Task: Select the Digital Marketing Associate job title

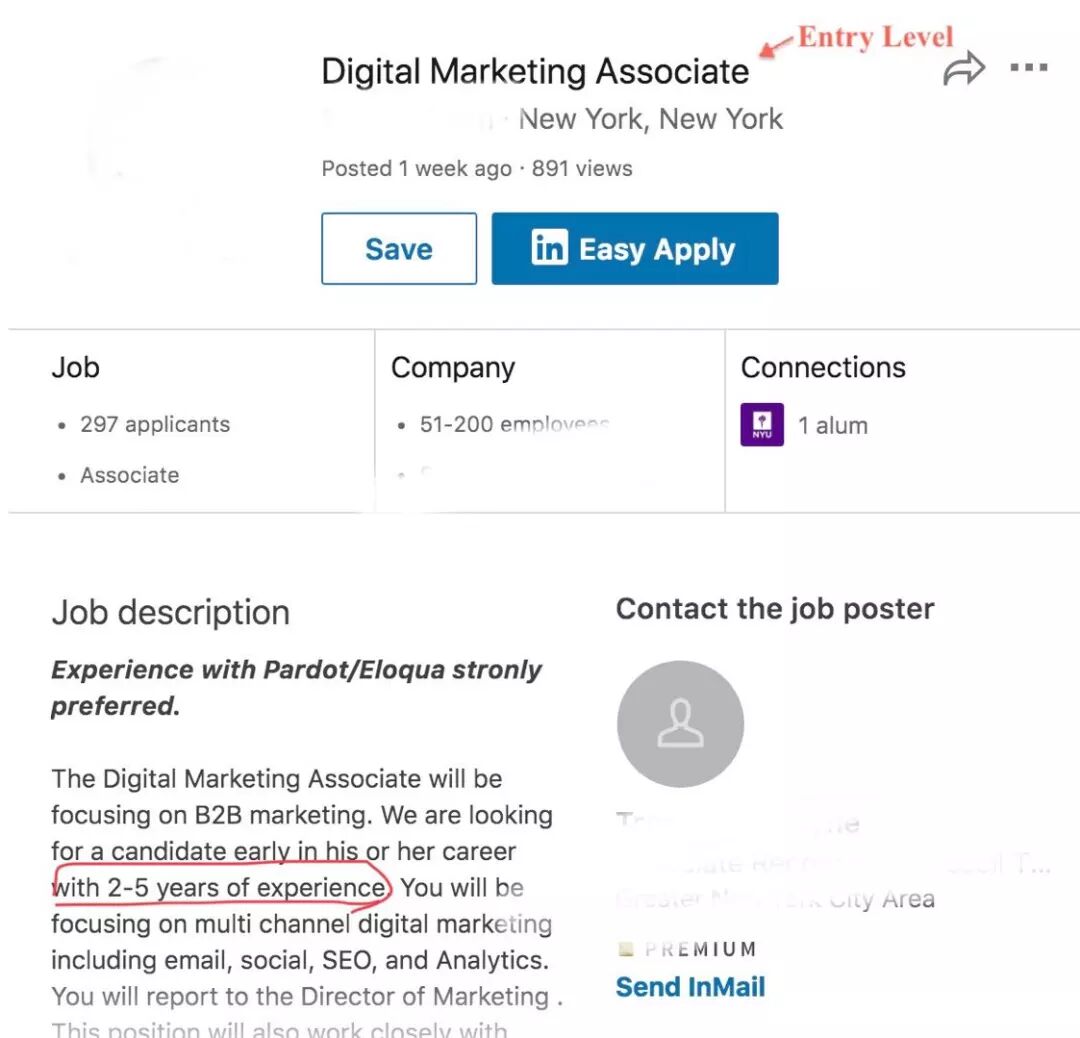Action: pyautogui.click(x=534, y=72)
